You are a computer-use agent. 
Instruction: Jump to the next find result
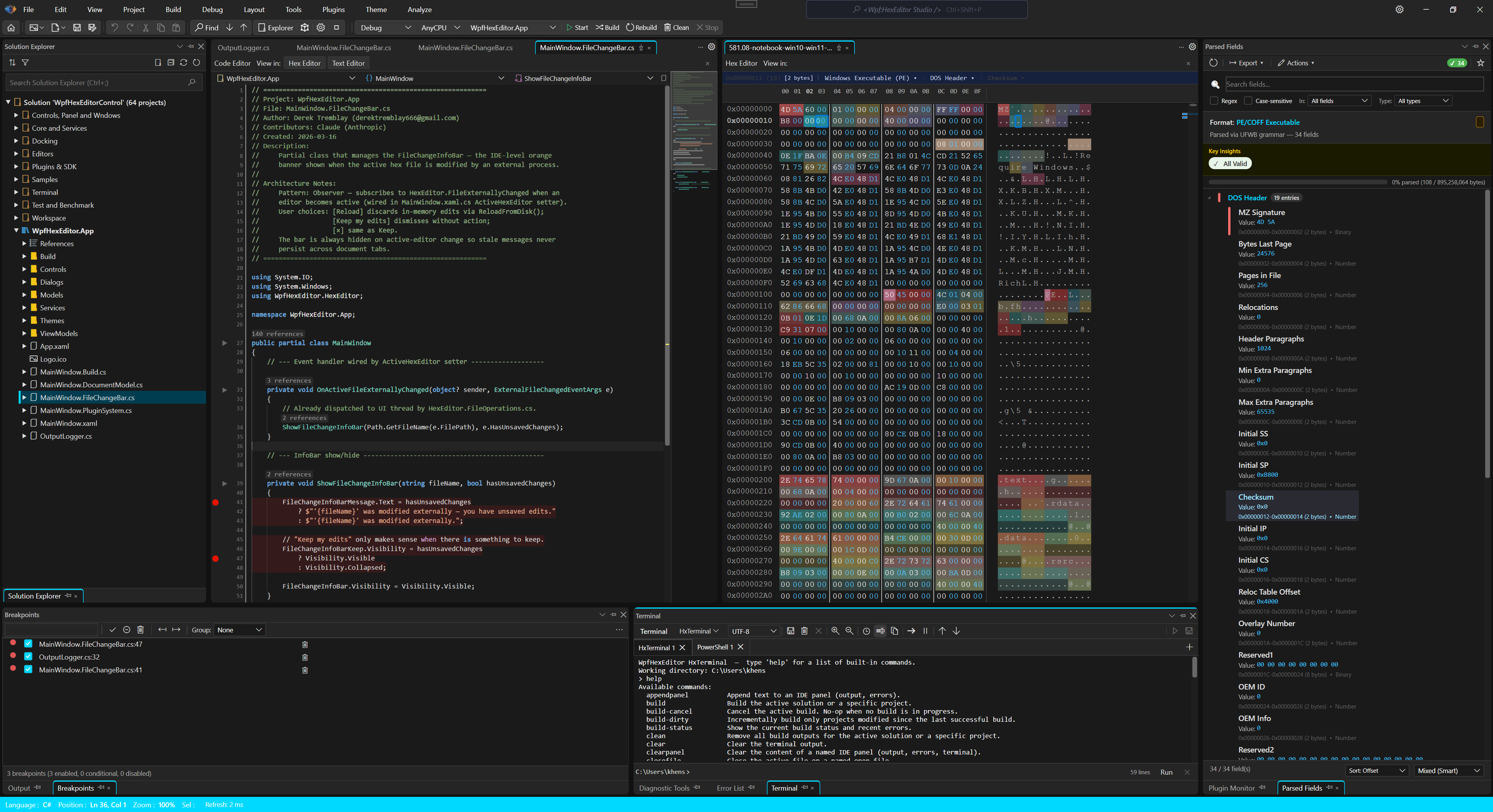click(229, 27)
